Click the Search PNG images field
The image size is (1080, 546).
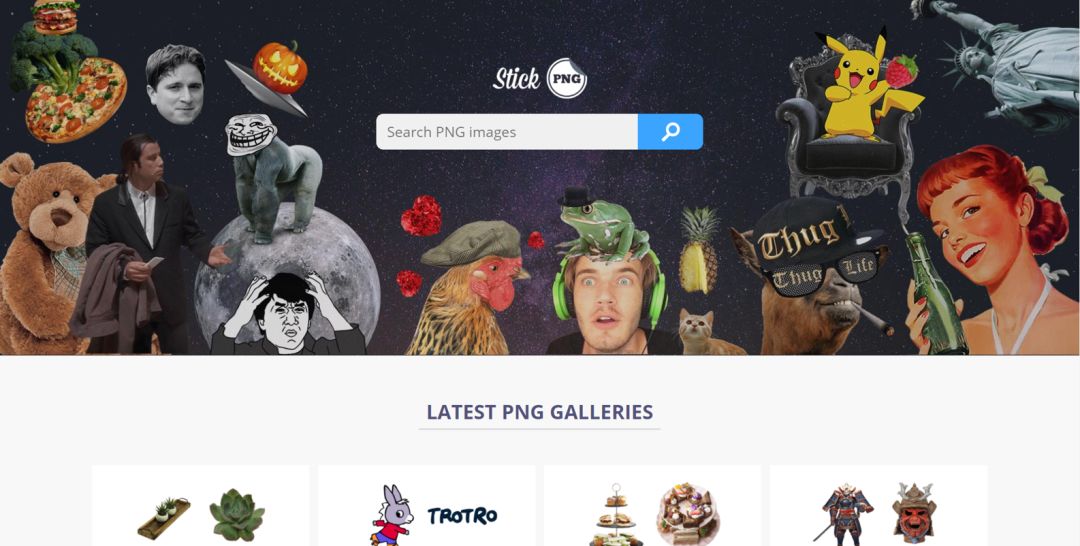[507, 132]
